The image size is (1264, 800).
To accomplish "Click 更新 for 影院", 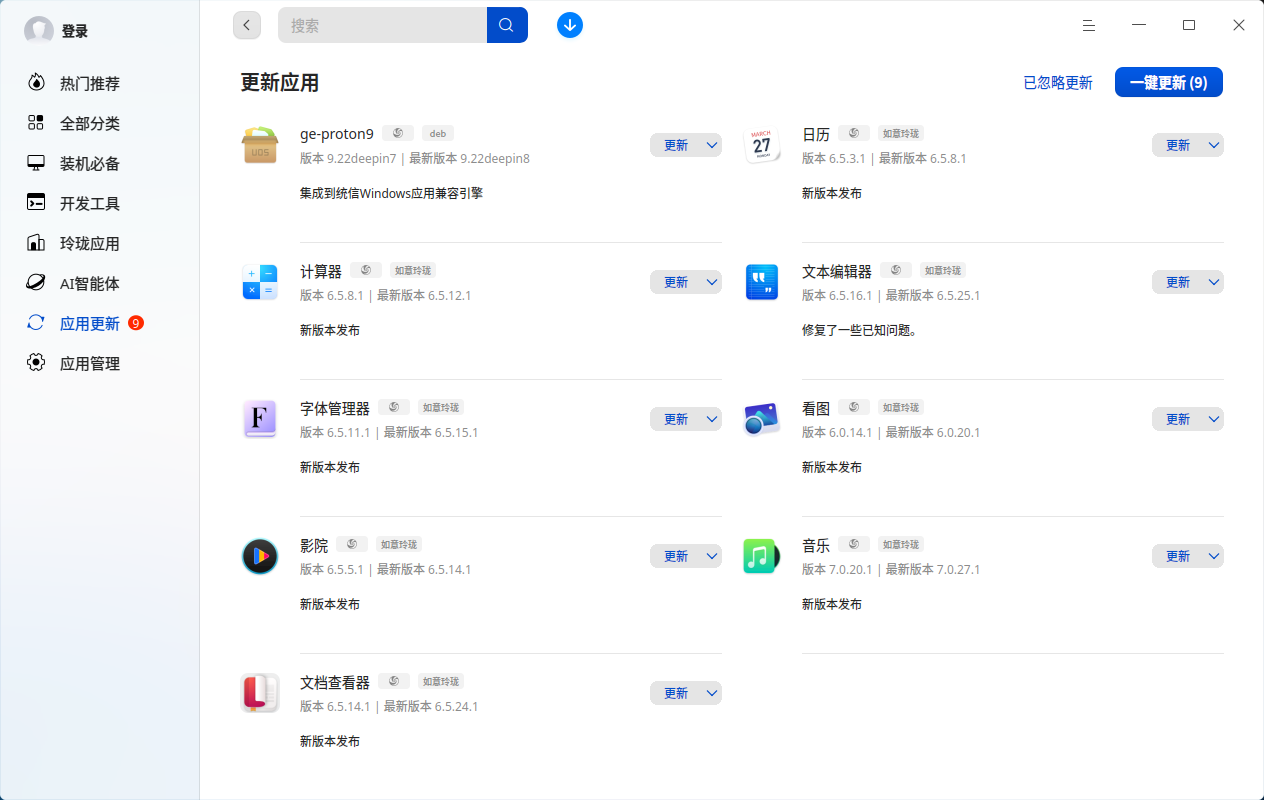I will (676, 556).
